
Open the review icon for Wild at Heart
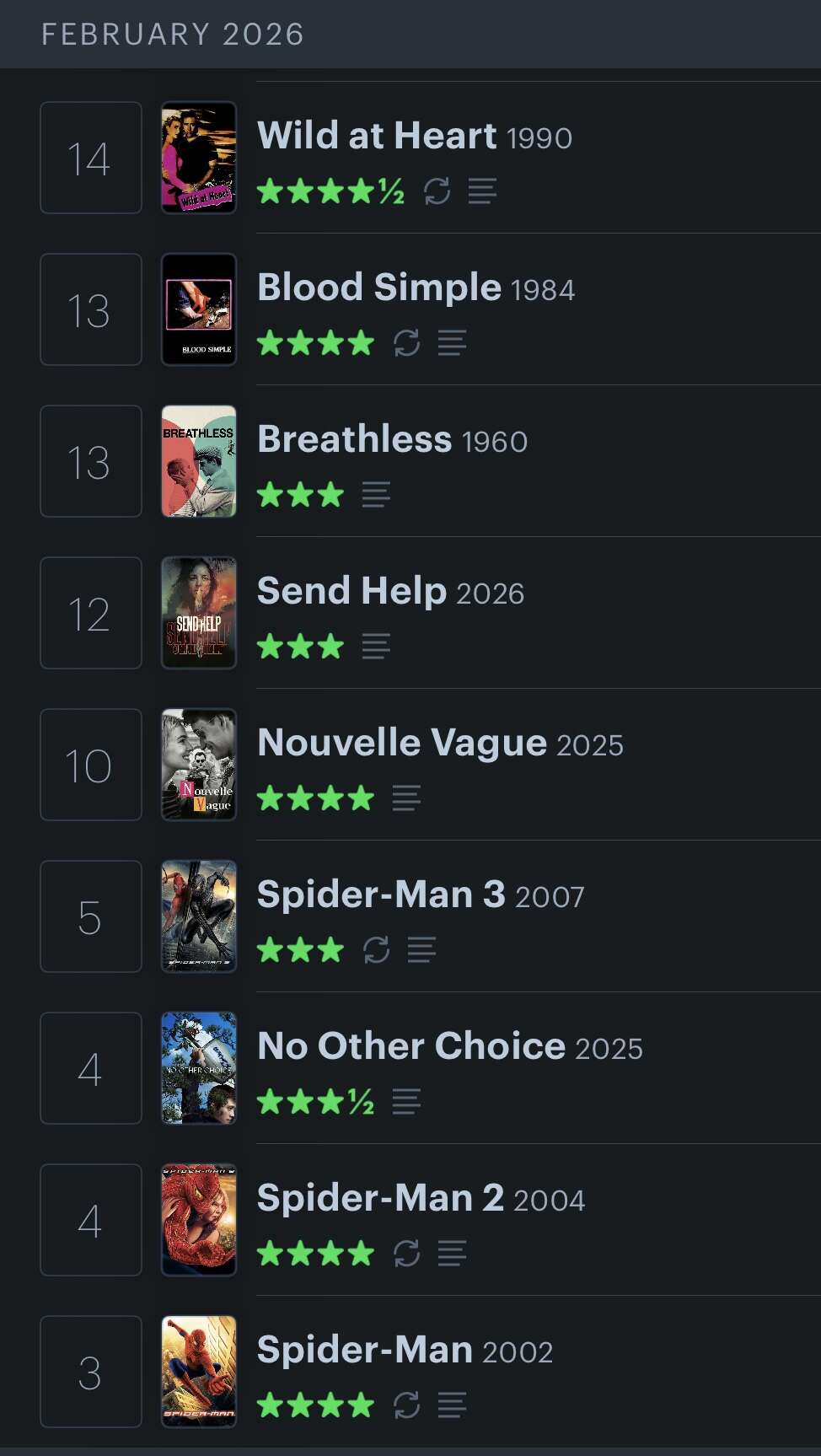(482, 191)
